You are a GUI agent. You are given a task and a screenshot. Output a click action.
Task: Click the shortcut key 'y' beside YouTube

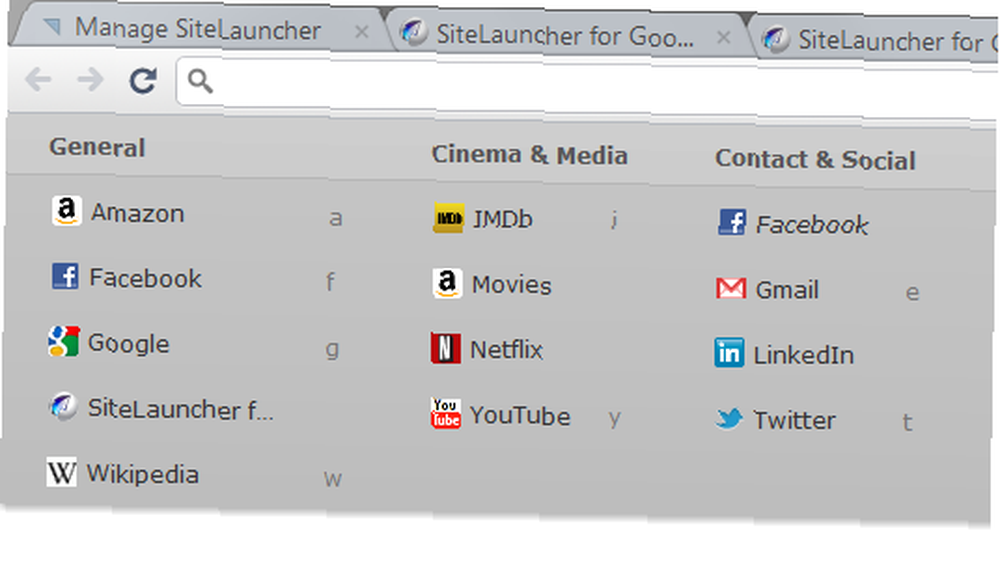coord(614,419)
